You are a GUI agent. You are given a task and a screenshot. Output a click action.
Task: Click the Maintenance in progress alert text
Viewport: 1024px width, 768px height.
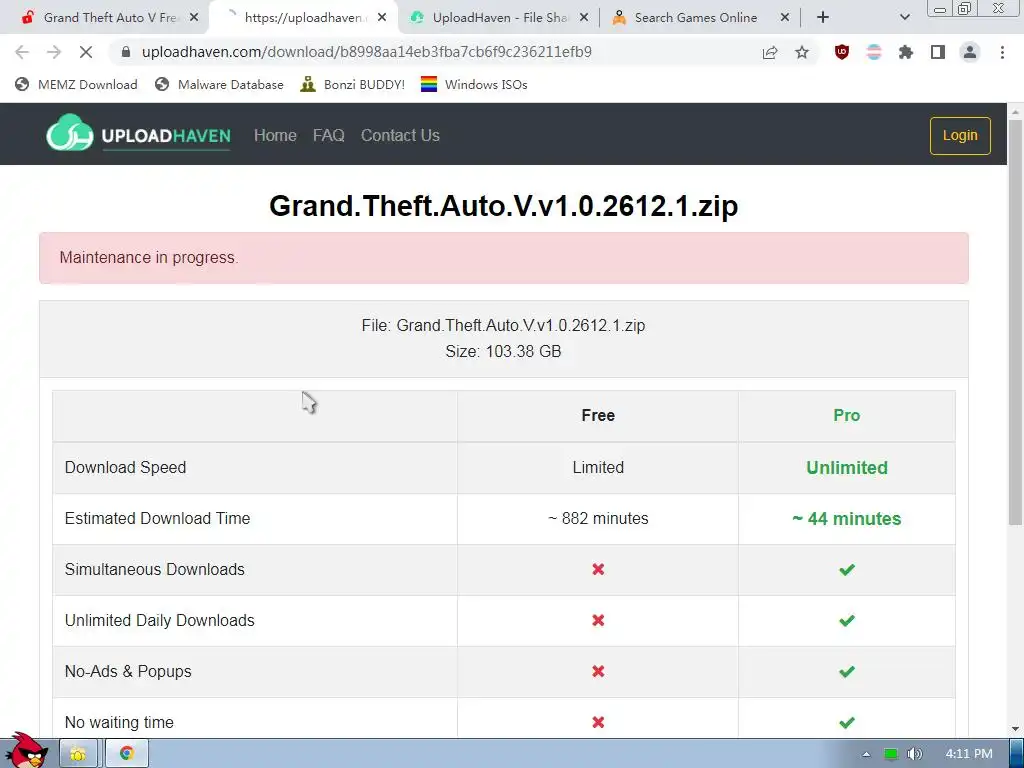[149, 257]
